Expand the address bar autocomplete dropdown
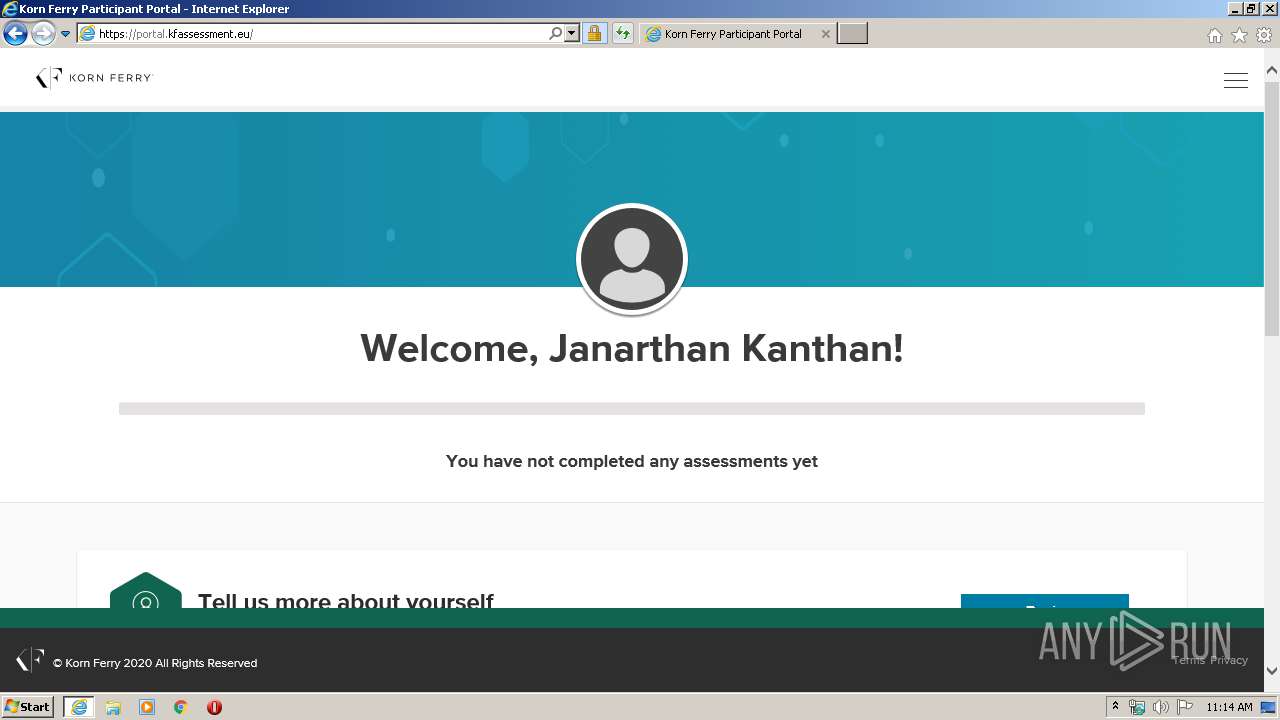Viewport: 1280px width, 720px height. coord(572,33)
